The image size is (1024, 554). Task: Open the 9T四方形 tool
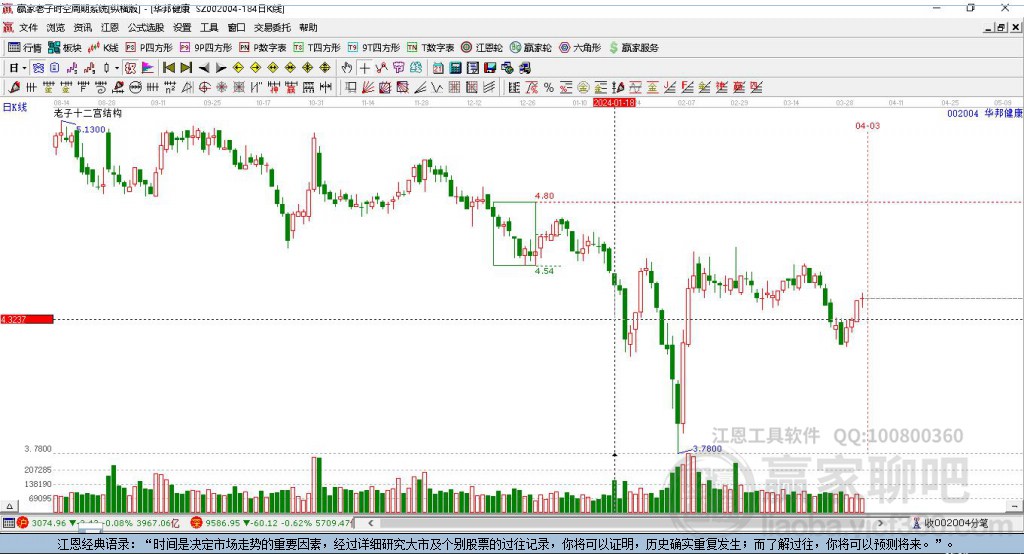point(374,48)
